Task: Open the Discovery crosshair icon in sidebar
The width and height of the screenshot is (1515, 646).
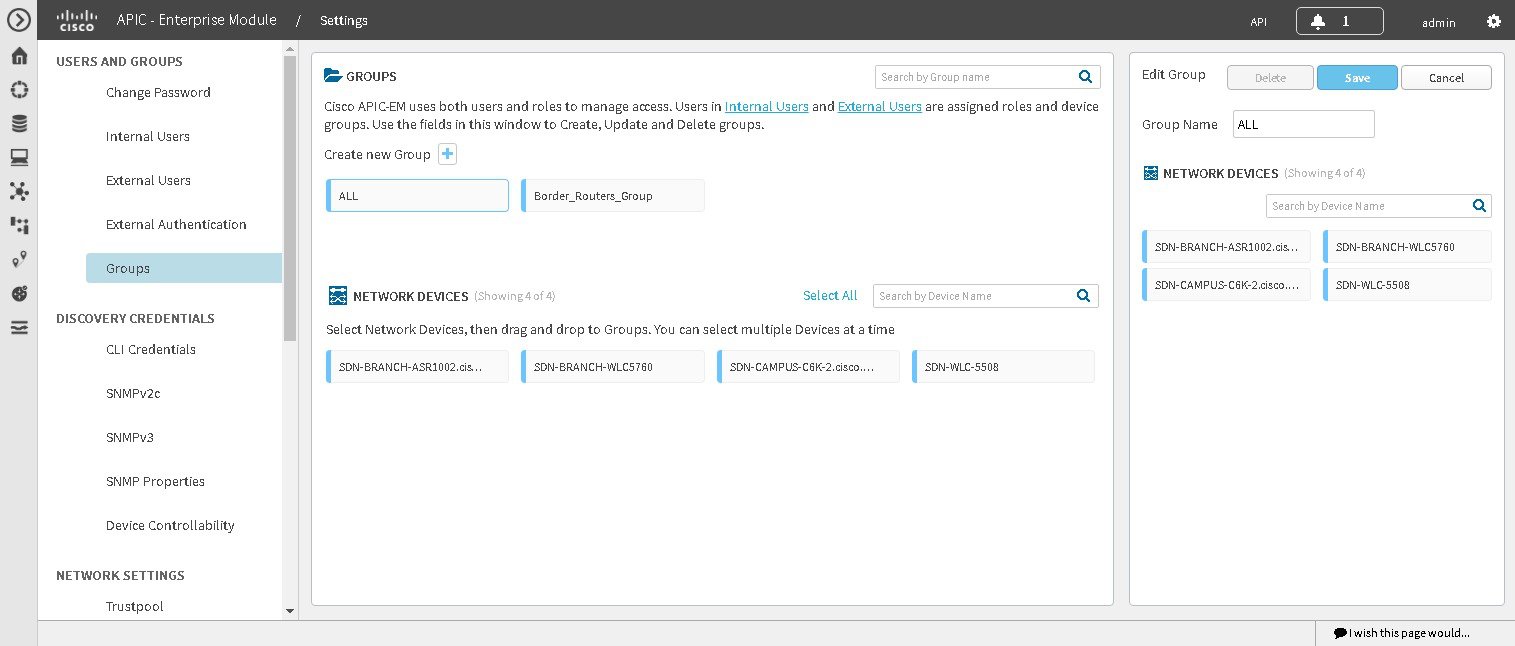Action: (19, 90)
